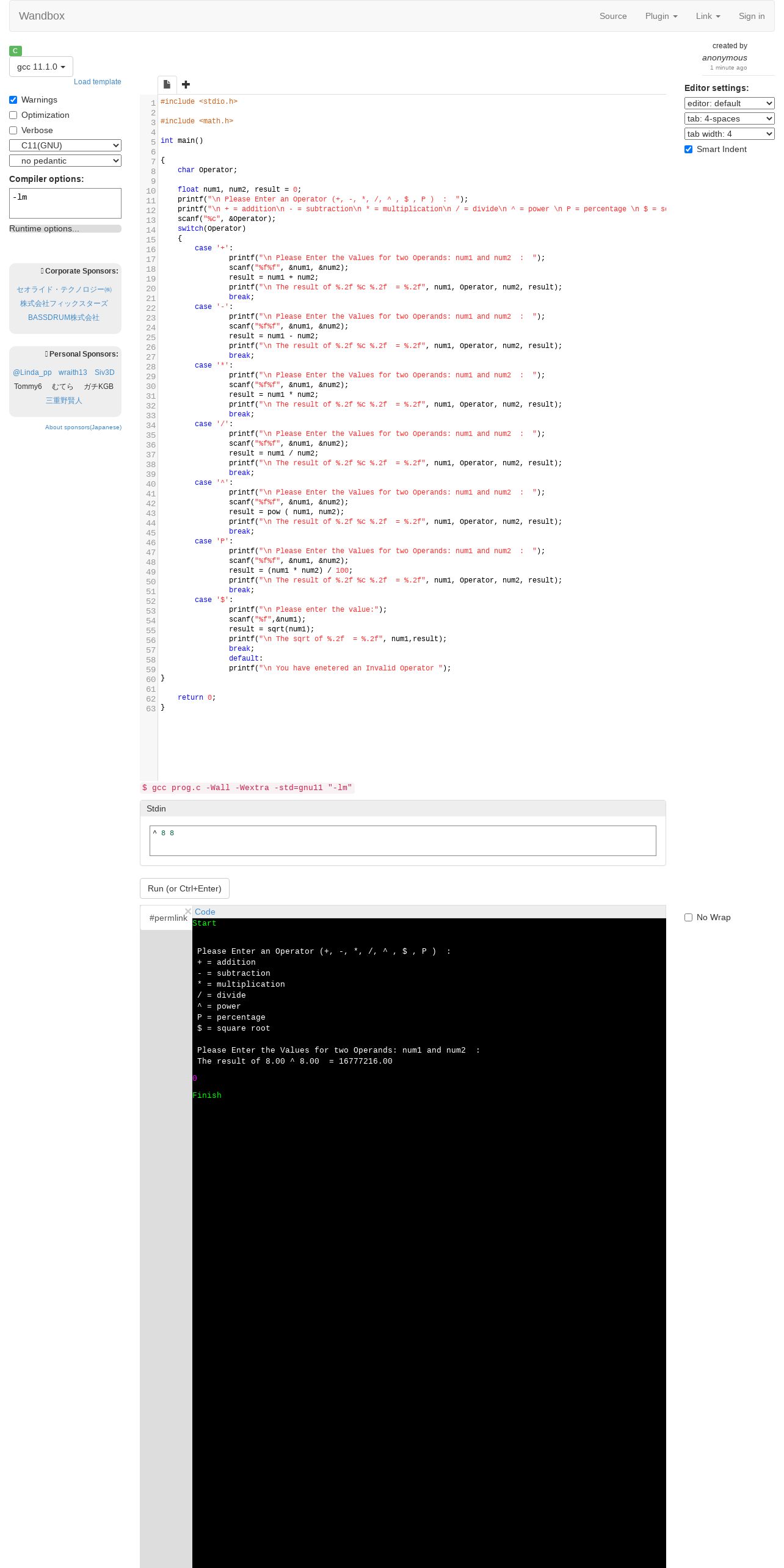784x1568 pixels.
Task: Click the 'anonymous' creator name
Action: pyautogui.click(x=725, y=57)
